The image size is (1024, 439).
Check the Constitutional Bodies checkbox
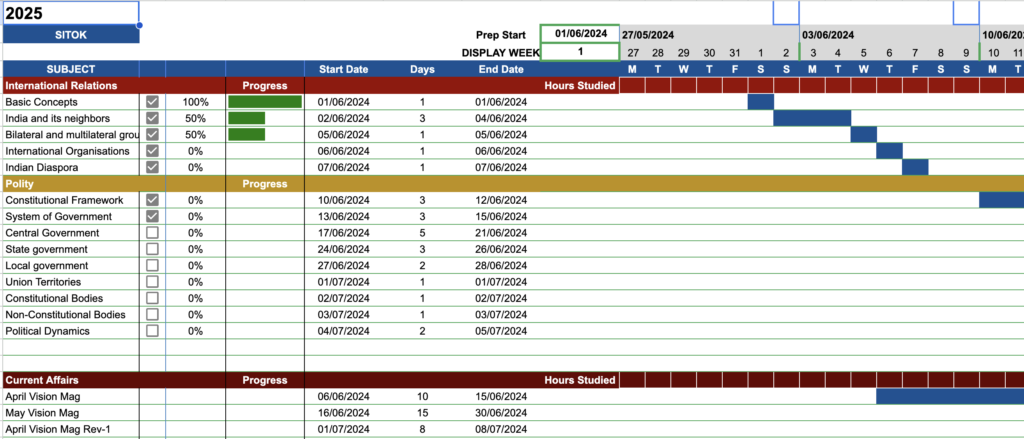click(152, 298)
